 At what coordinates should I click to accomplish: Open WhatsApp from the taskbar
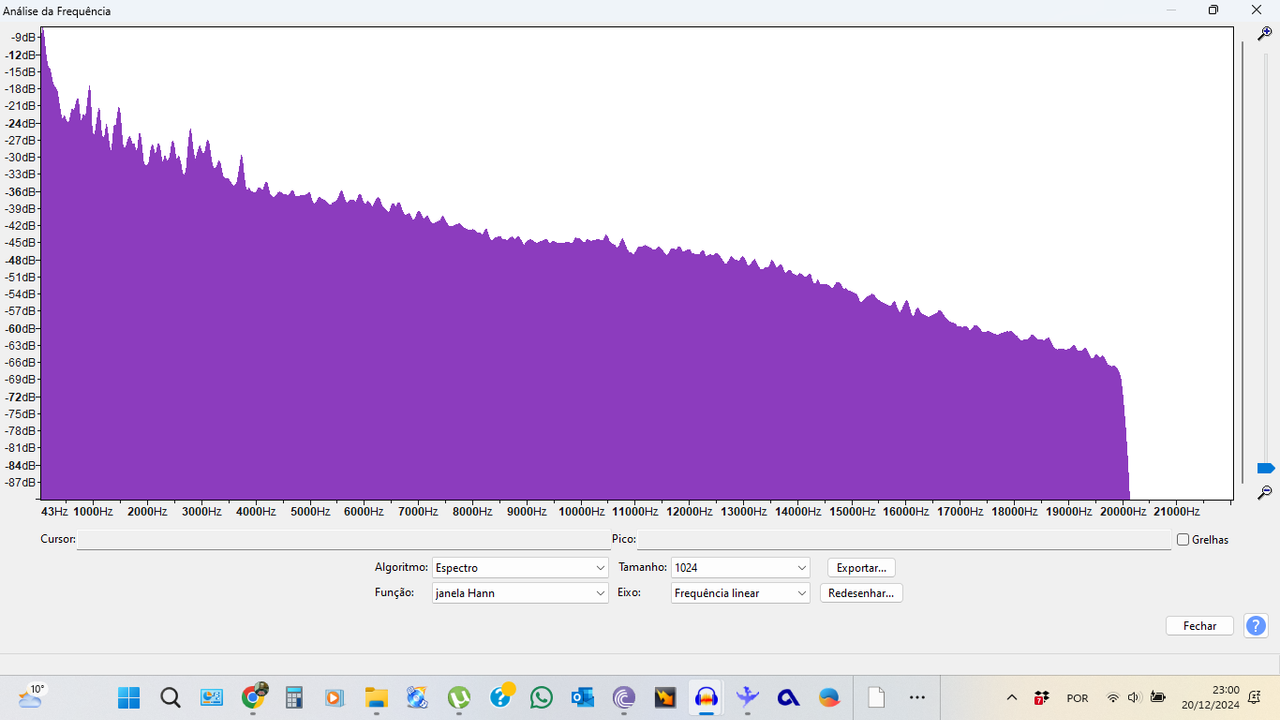click(541, 697)
